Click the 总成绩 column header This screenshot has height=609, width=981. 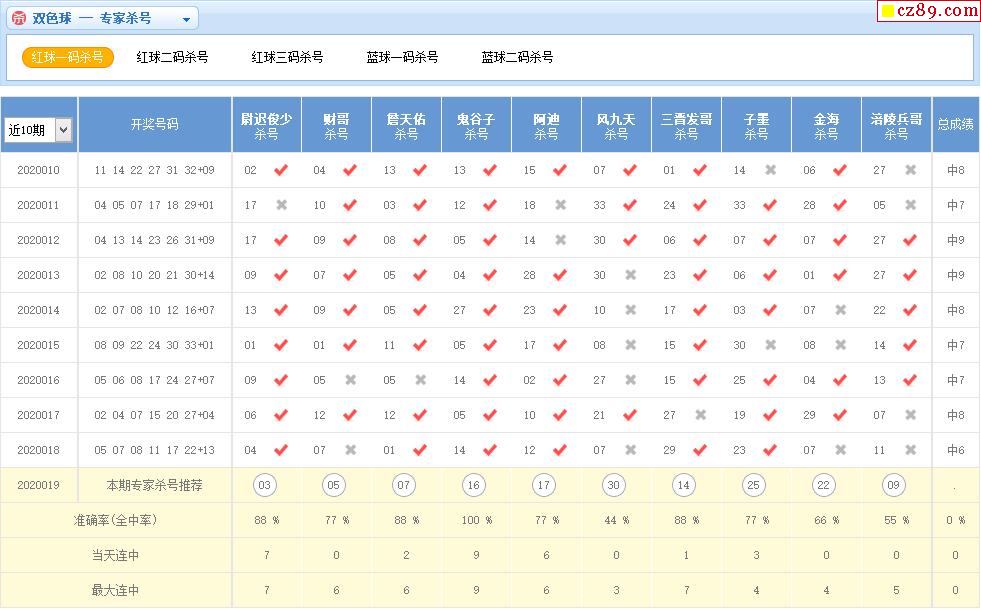(955, 125)
